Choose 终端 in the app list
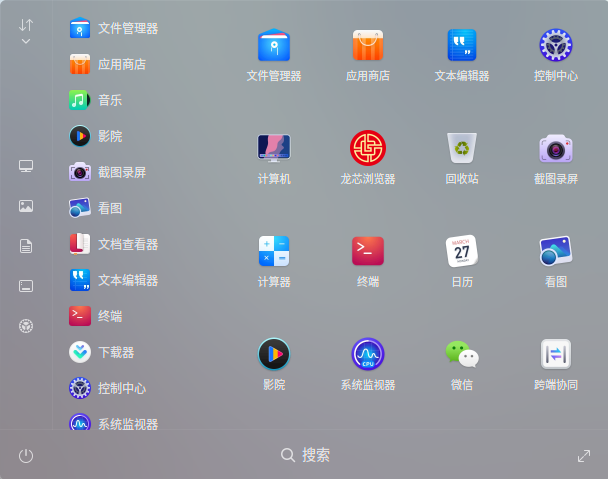Viewport: 608px width, 479px height. (95, 316)
